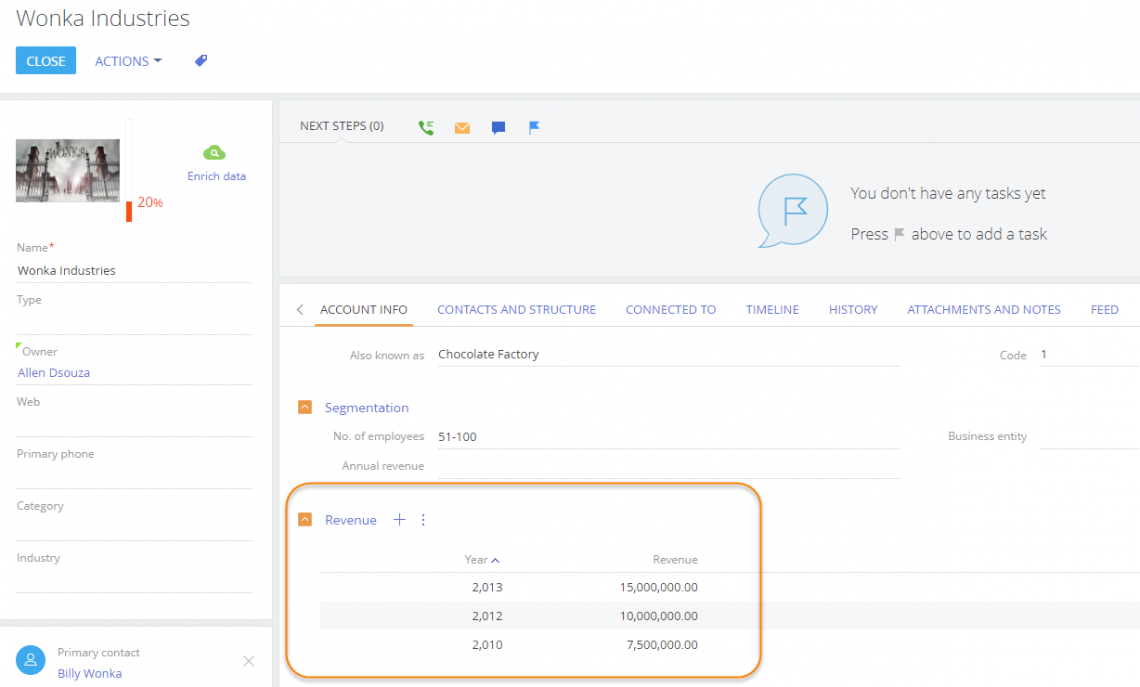Add a task with the flag icon
Screen dimensions: 1140x687
[x=534, y=128]
